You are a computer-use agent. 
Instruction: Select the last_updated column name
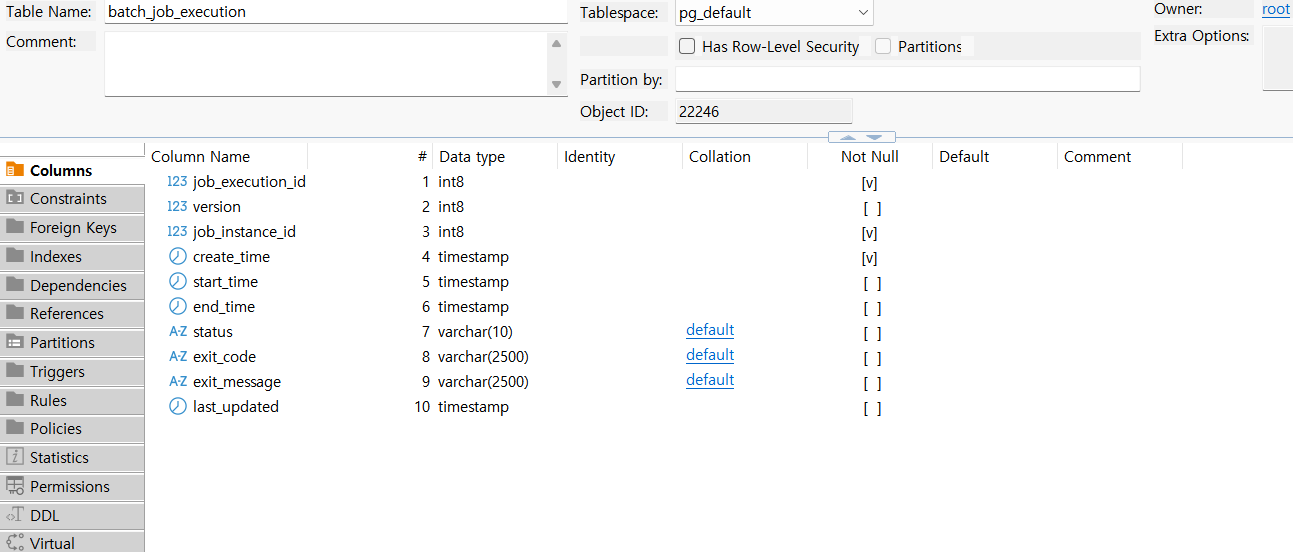coord(236,407)
